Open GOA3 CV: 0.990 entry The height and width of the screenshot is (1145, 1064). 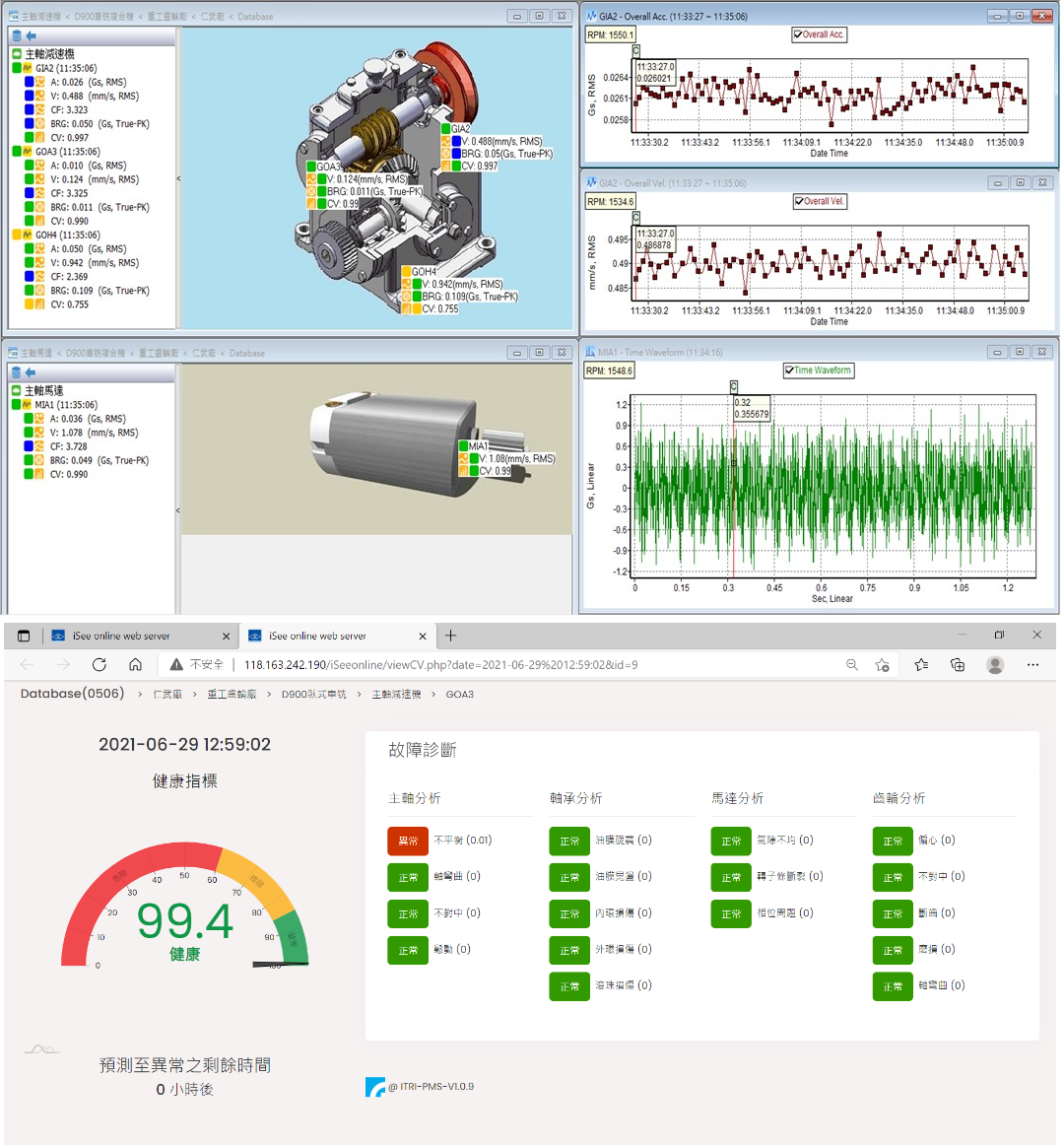click(x=69, y=221)
